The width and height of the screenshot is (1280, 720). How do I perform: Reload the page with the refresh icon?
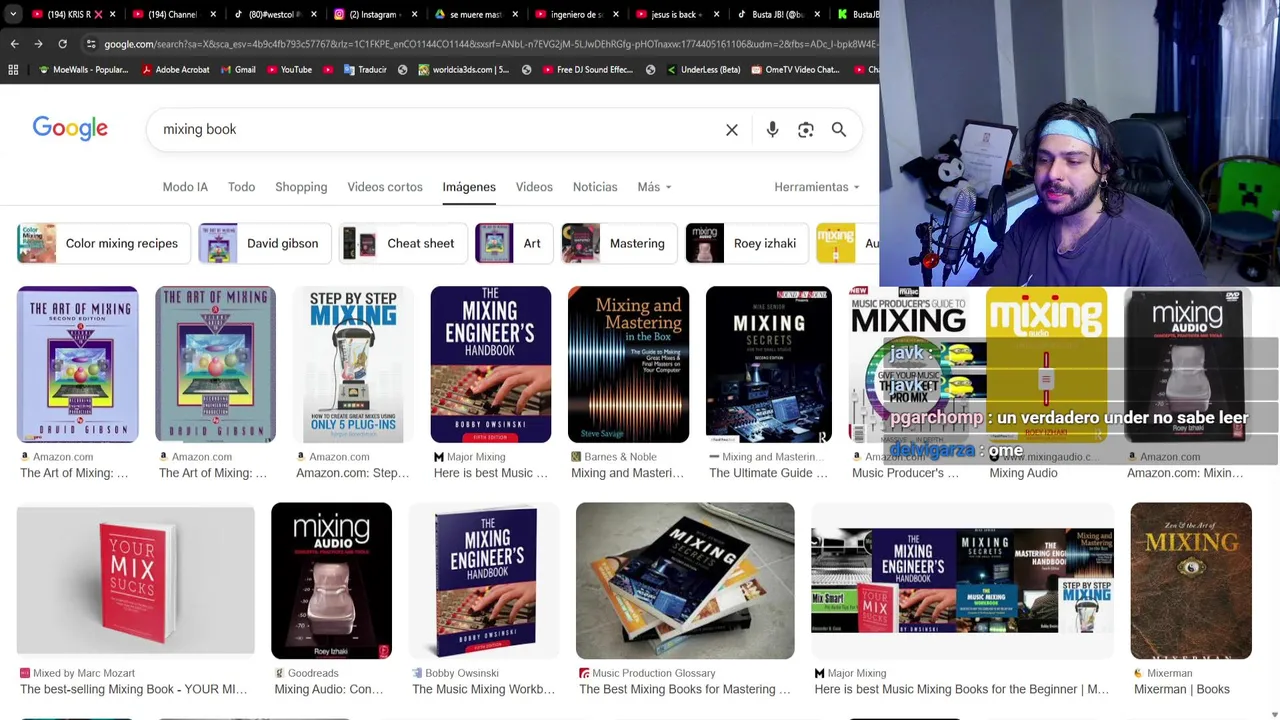62,44
